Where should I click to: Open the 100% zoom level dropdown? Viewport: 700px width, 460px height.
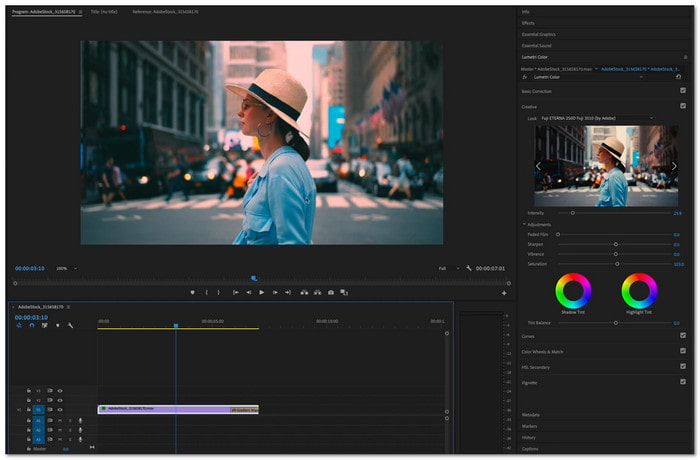click(67, 268)
